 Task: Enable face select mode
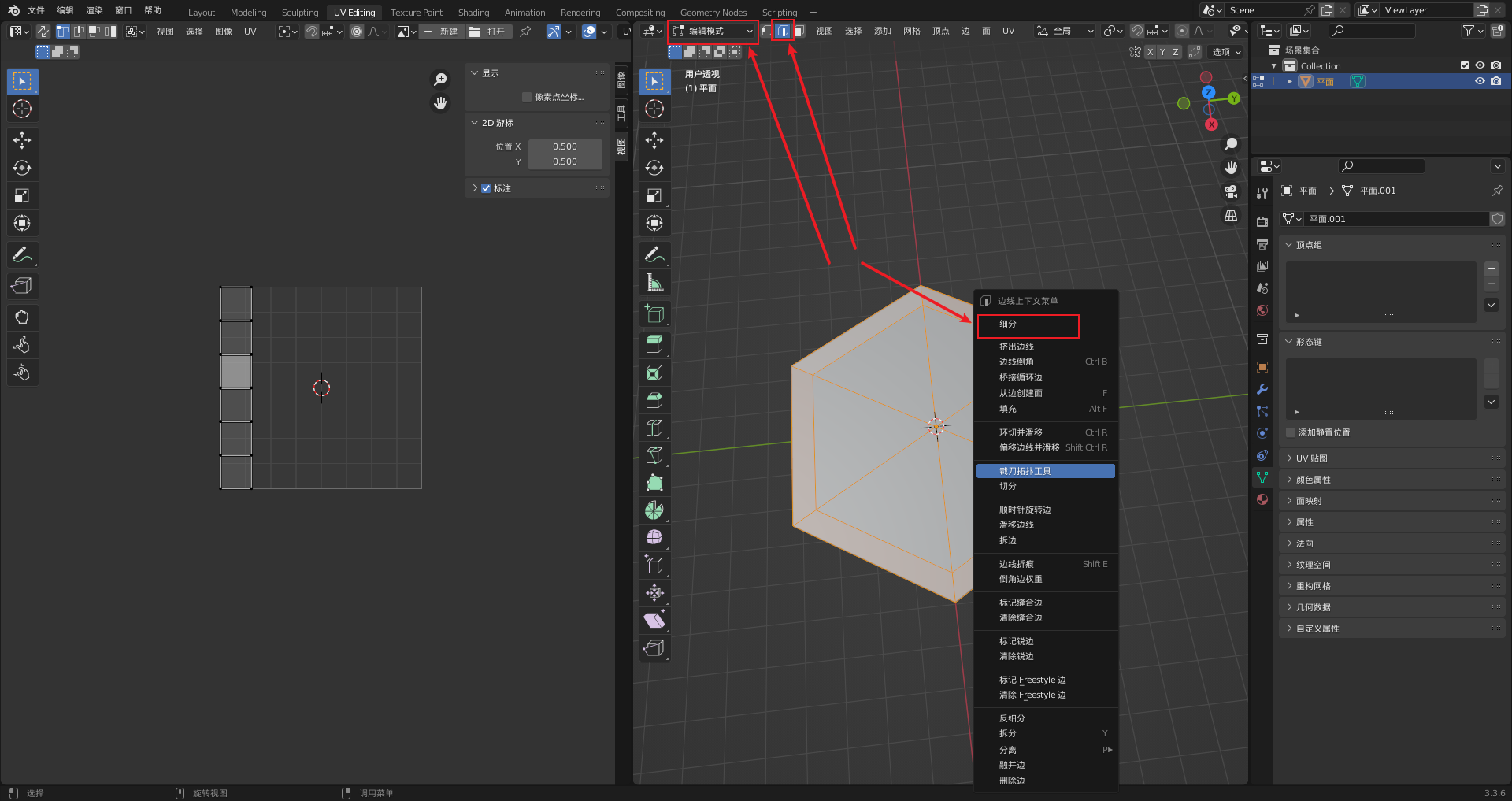coord(799,31)
